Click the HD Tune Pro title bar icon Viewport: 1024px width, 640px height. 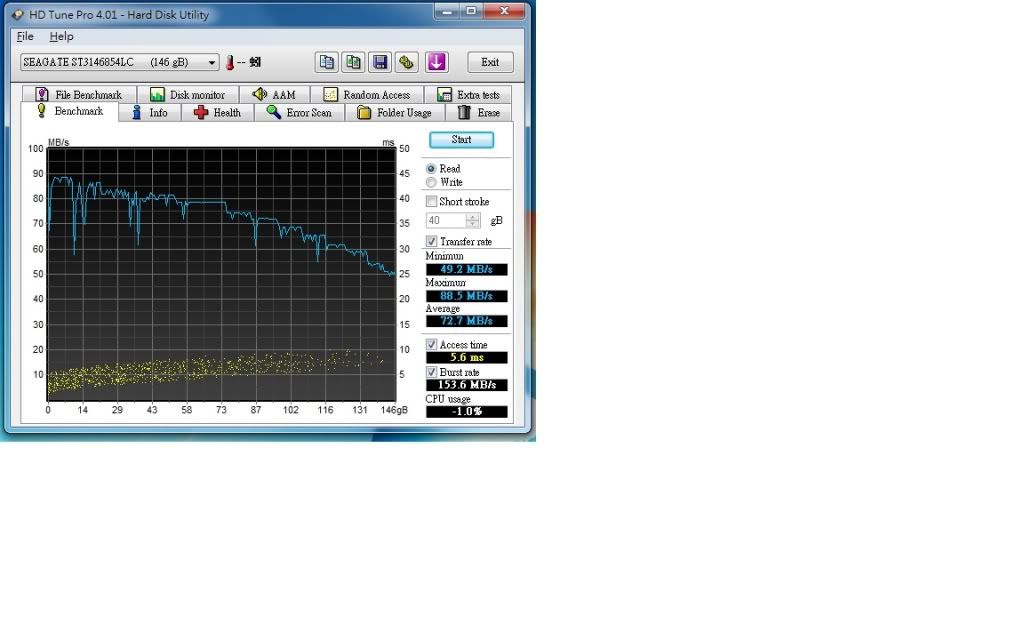coord(18,14)
